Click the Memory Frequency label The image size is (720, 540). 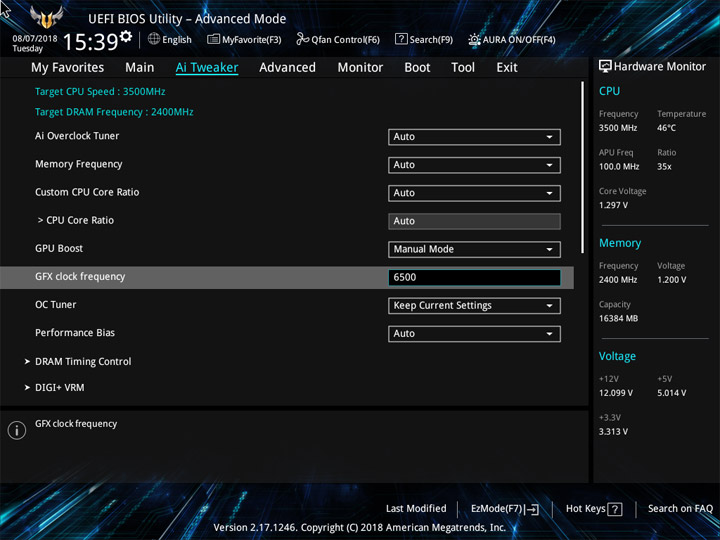pyautogui.click(x=79, y=164)
